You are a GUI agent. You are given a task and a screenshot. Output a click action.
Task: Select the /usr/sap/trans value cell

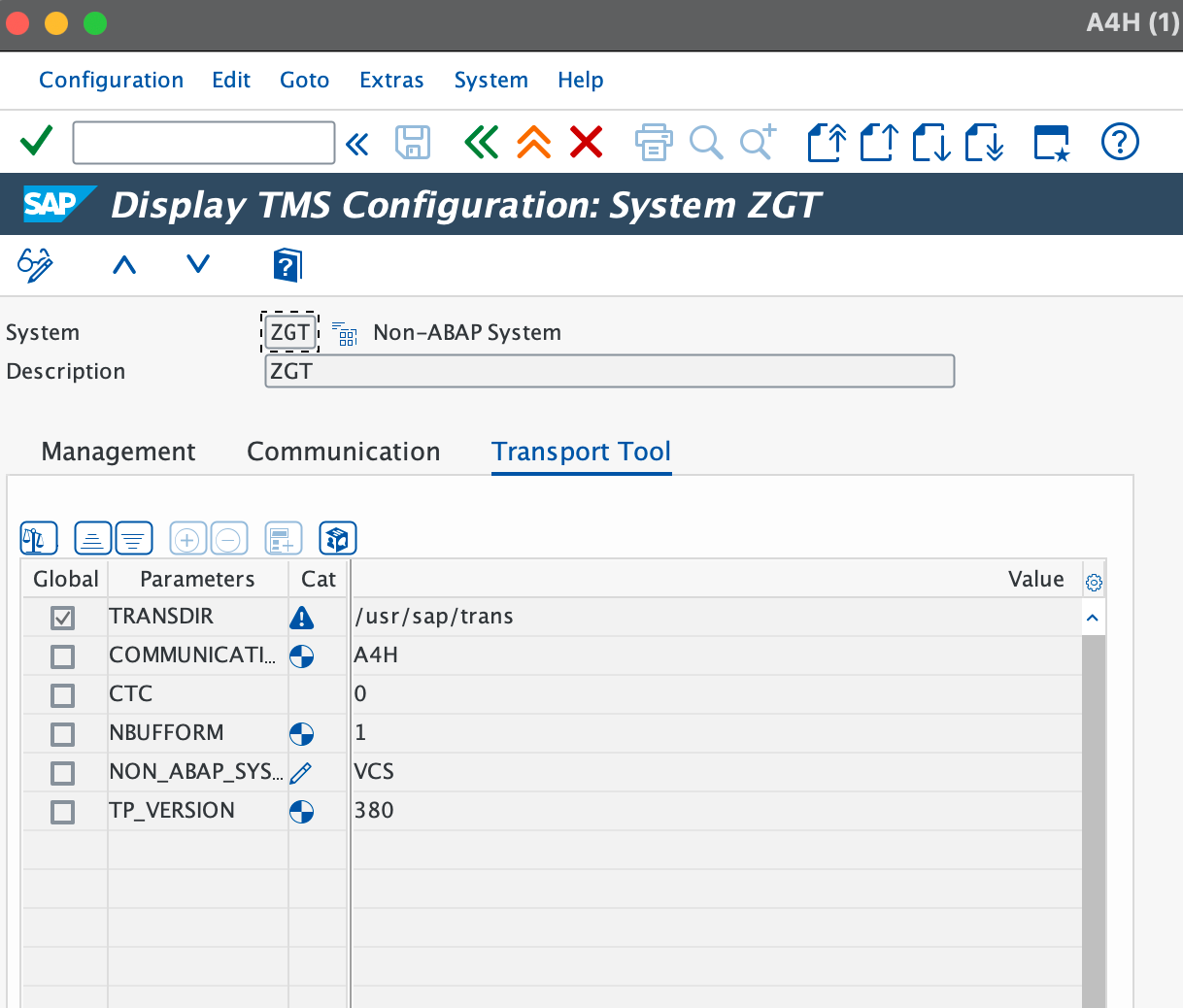click(x=717, y=617)
